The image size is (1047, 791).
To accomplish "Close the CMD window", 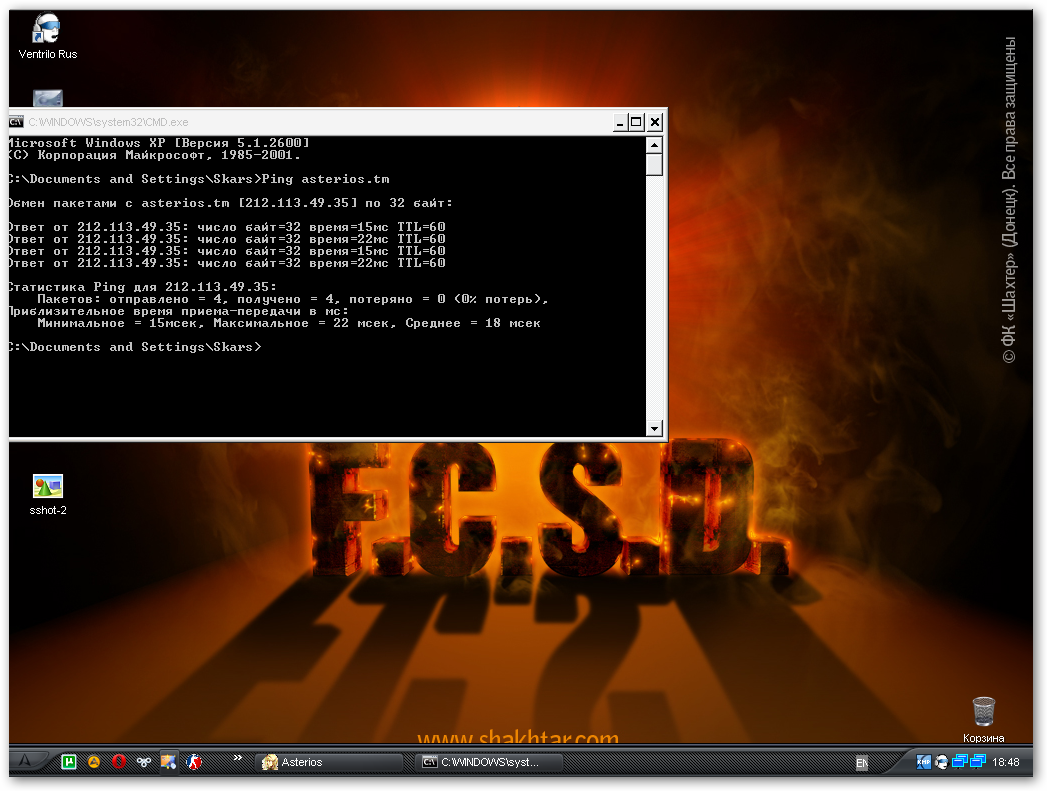I will tap(655, 122).
